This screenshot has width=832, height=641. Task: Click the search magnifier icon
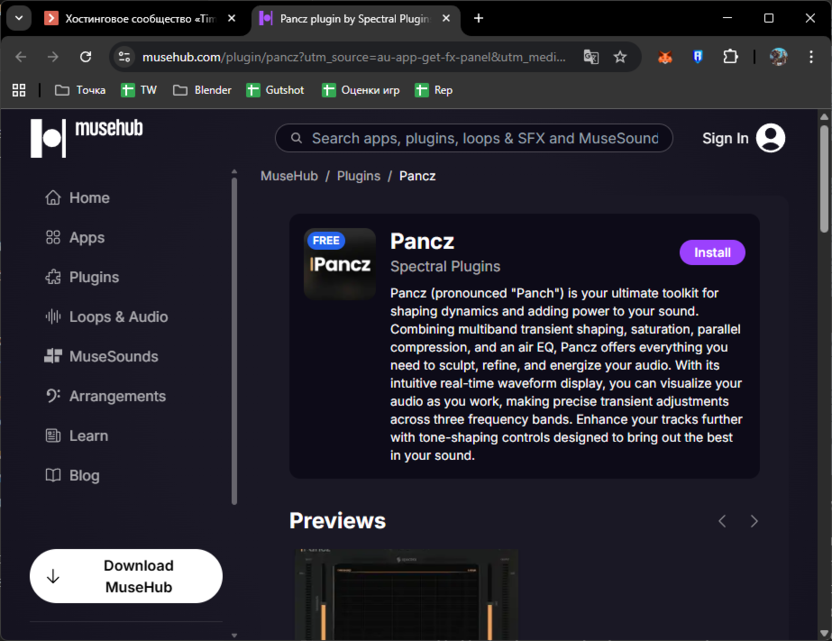(297, 138)
